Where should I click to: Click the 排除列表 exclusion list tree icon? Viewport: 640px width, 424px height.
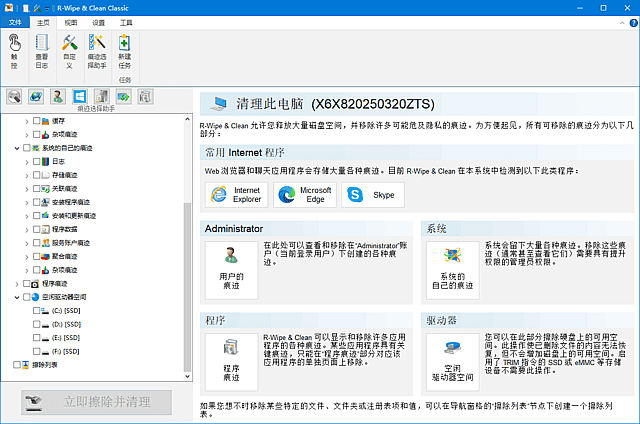[26, 364]
